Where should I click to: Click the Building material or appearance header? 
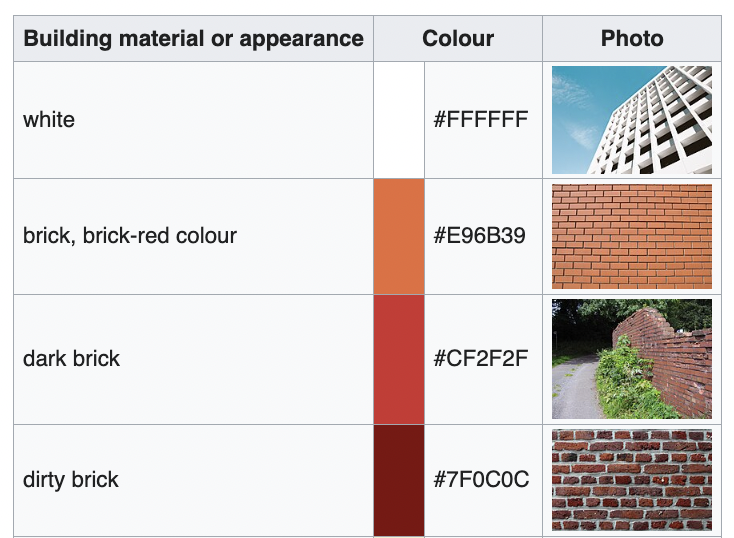(x=193, y=38)
